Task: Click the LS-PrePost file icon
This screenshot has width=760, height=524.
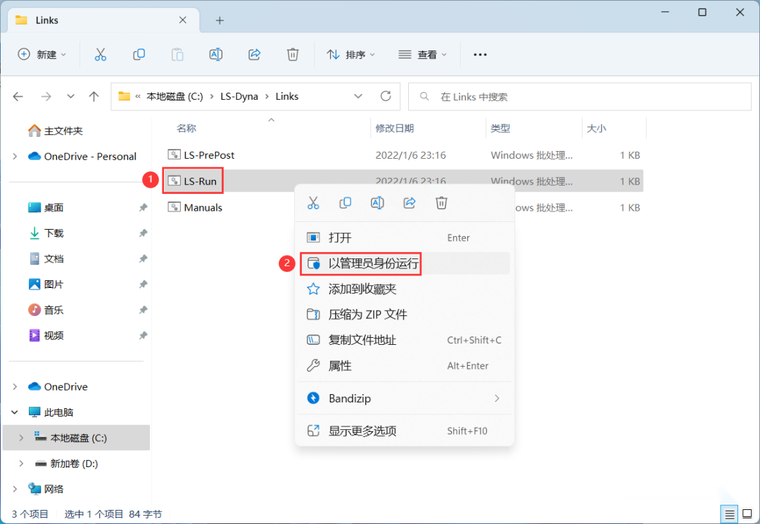Action: [174, 155]
